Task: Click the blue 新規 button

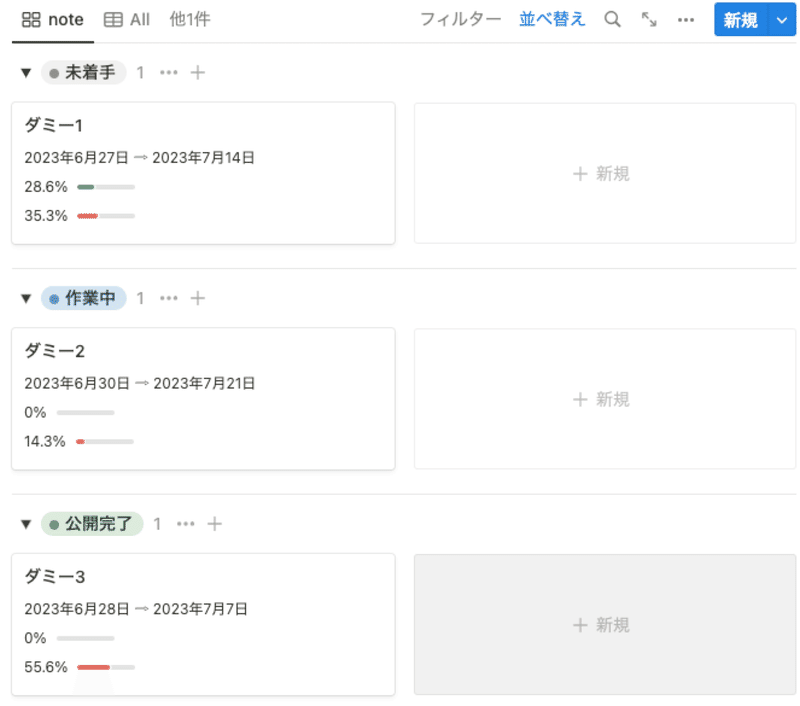Action: 741,20
